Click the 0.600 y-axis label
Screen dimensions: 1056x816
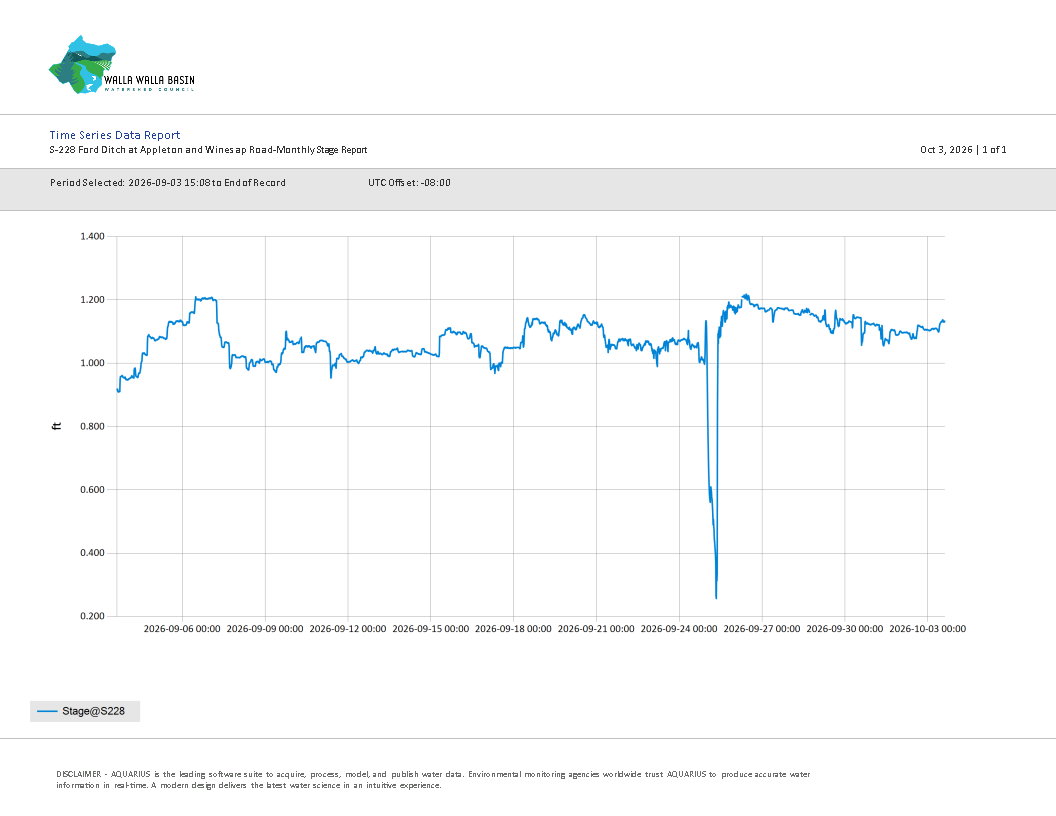click(x=92, y=489)
